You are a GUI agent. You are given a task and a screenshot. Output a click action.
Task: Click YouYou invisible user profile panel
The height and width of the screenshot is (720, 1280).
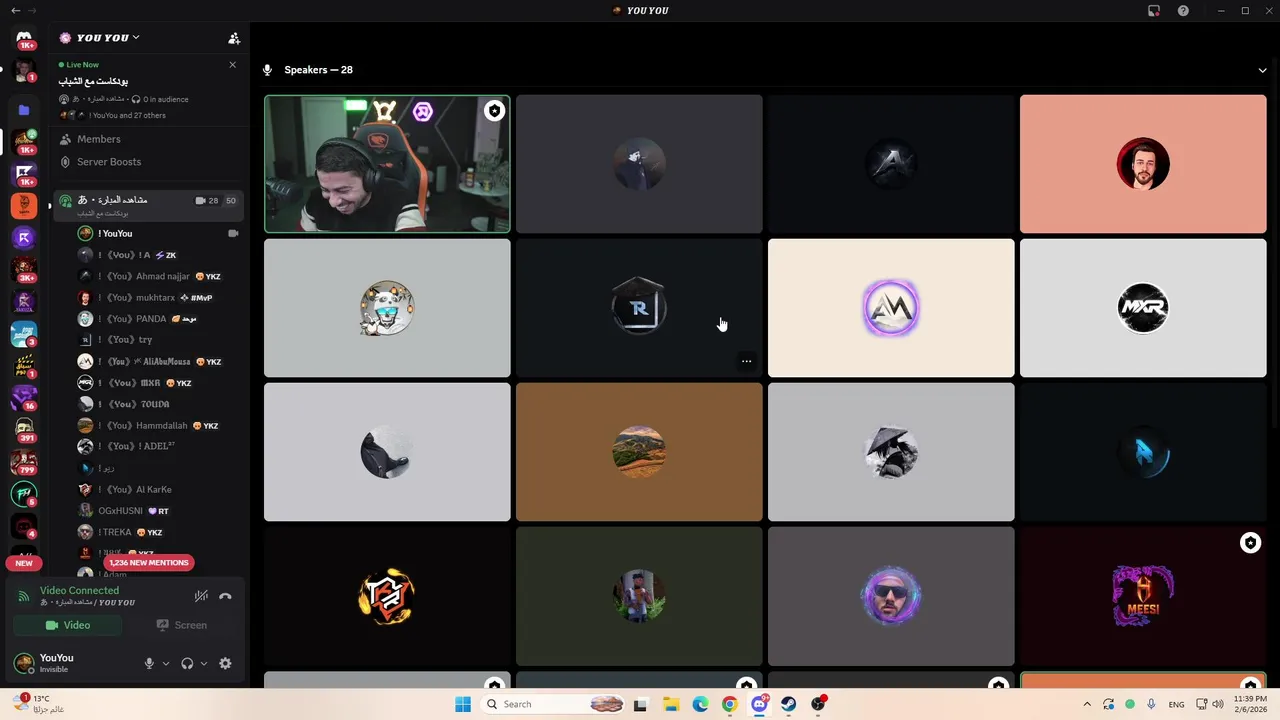click(70, 663)
